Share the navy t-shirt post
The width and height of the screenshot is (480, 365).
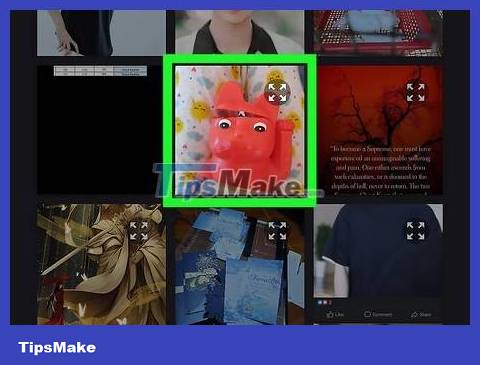421,314
